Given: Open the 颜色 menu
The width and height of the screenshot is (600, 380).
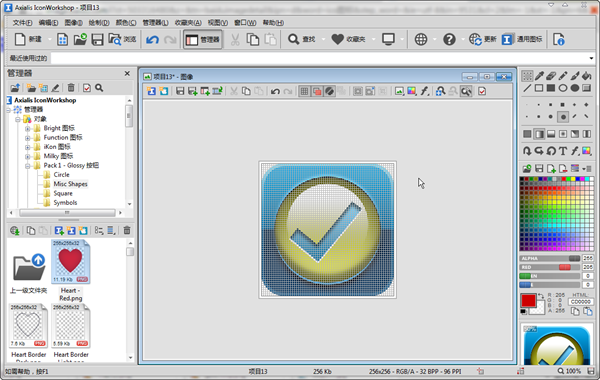Looking at the screenshot, I should [126, 23].
